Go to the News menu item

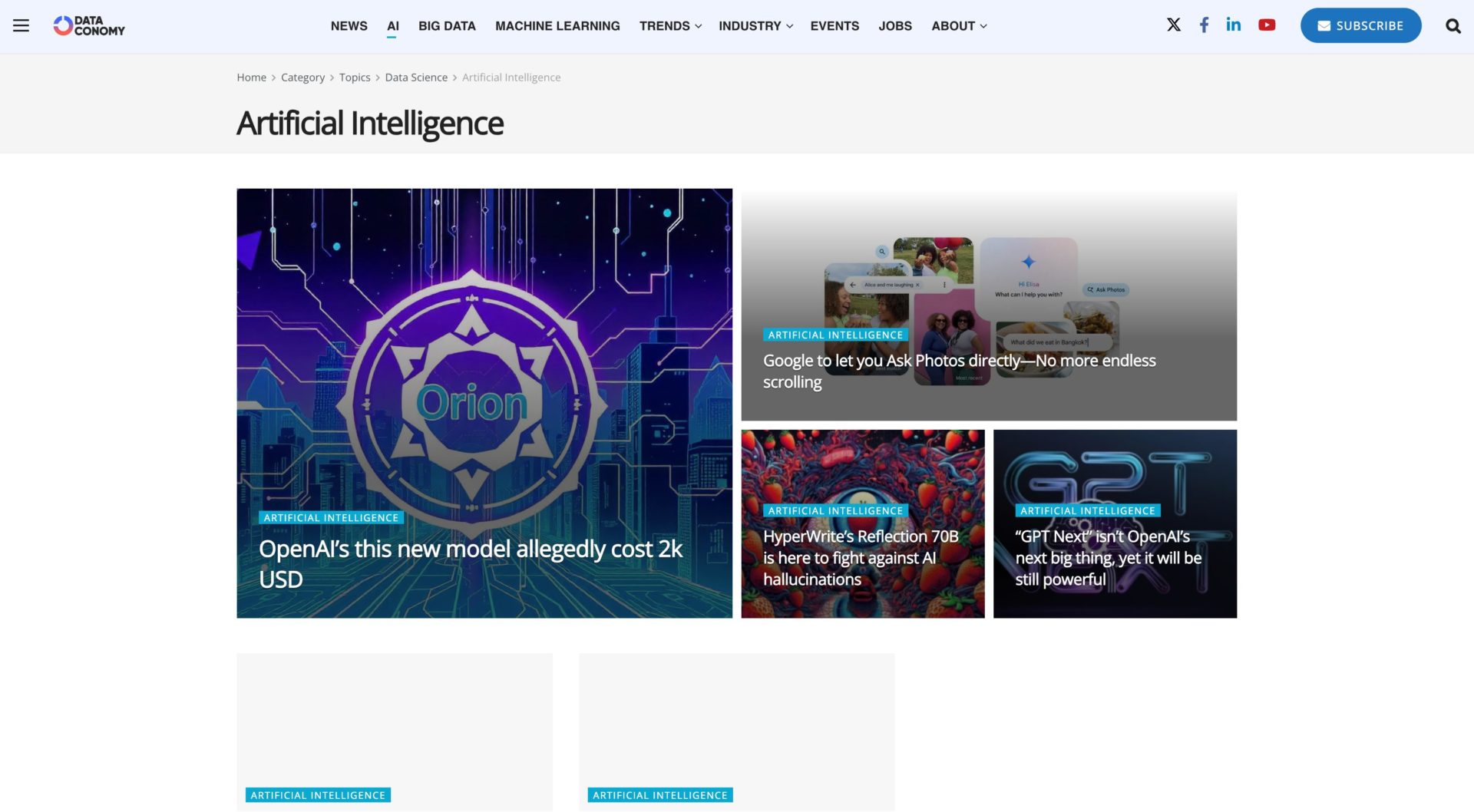pyautogui.click(x=349, y=25)
